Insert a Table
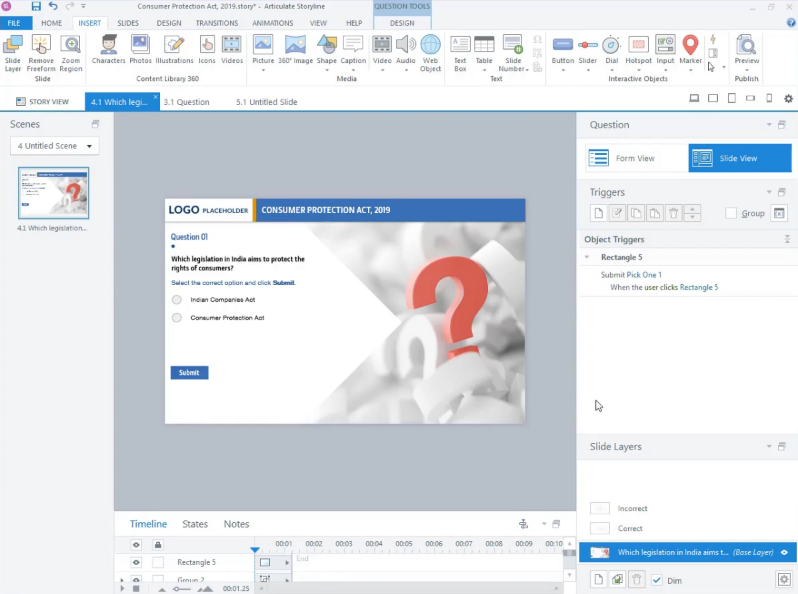 point(484,49)
